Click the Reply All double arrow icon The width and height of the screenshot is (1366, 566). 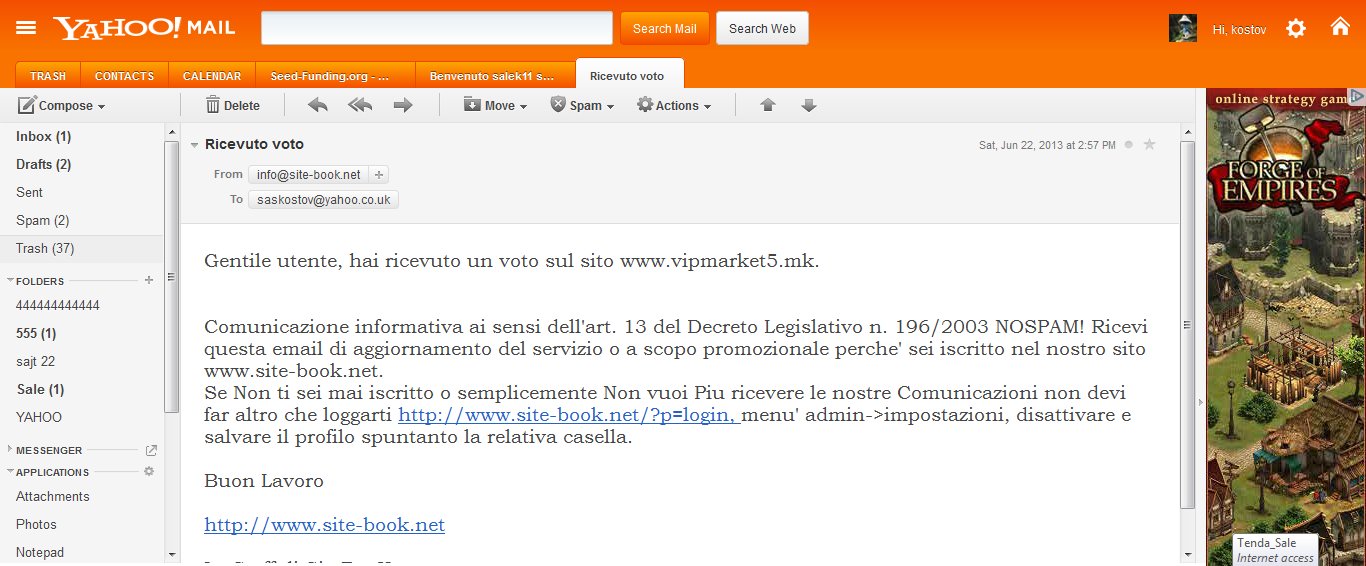point(360,105)
